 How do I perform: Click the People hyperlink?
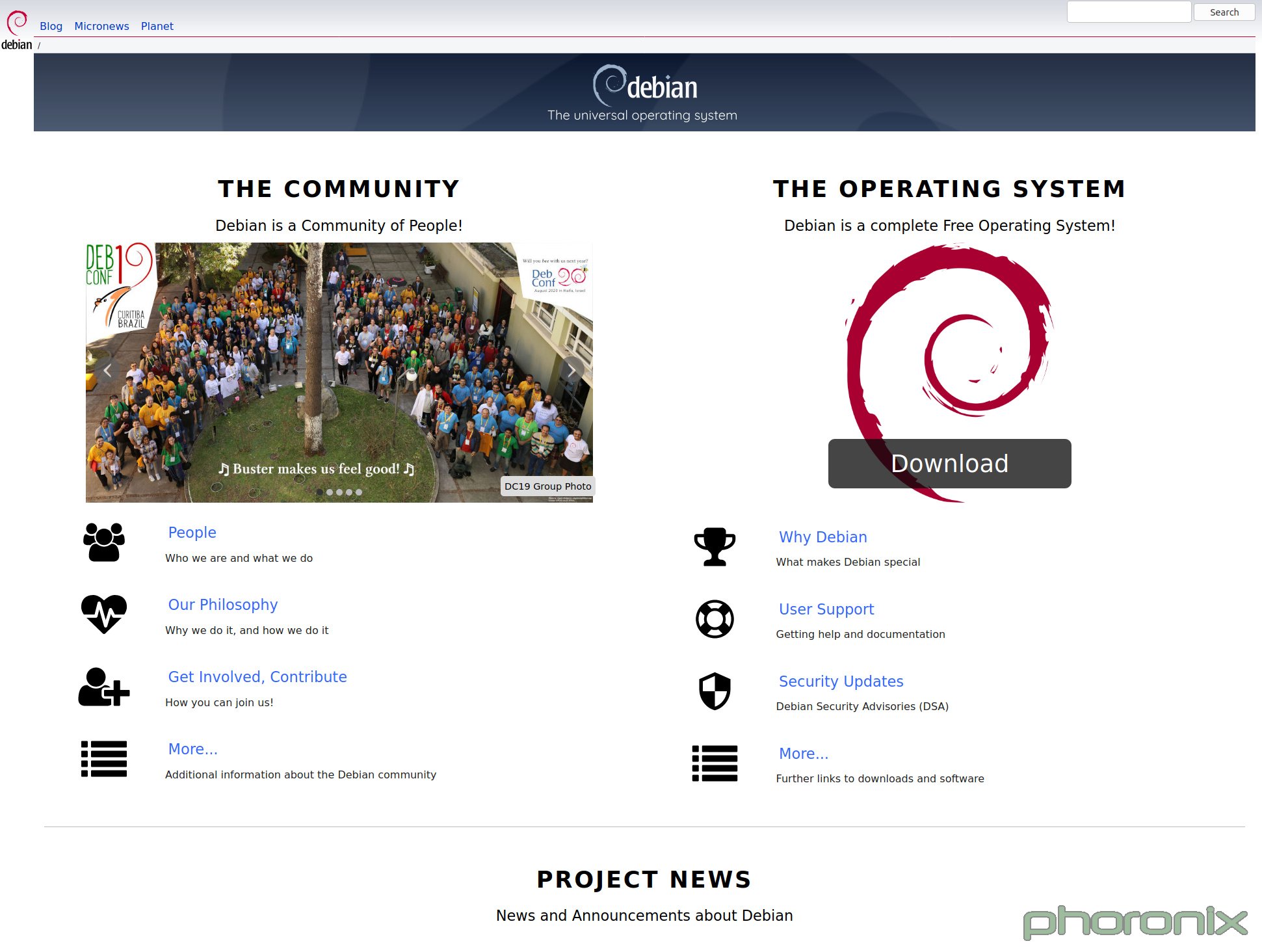[x=192, y=532]
